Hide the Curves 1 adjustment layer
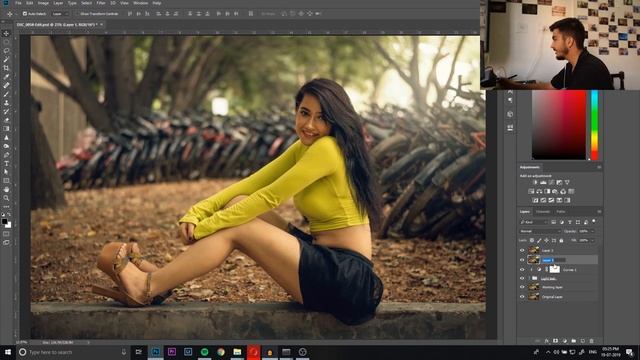 [522, 269]
